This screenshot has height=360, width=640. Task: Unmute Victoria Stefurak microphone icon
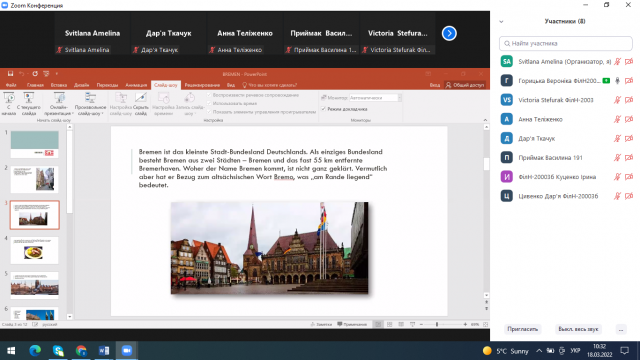[x=618, y=100]
